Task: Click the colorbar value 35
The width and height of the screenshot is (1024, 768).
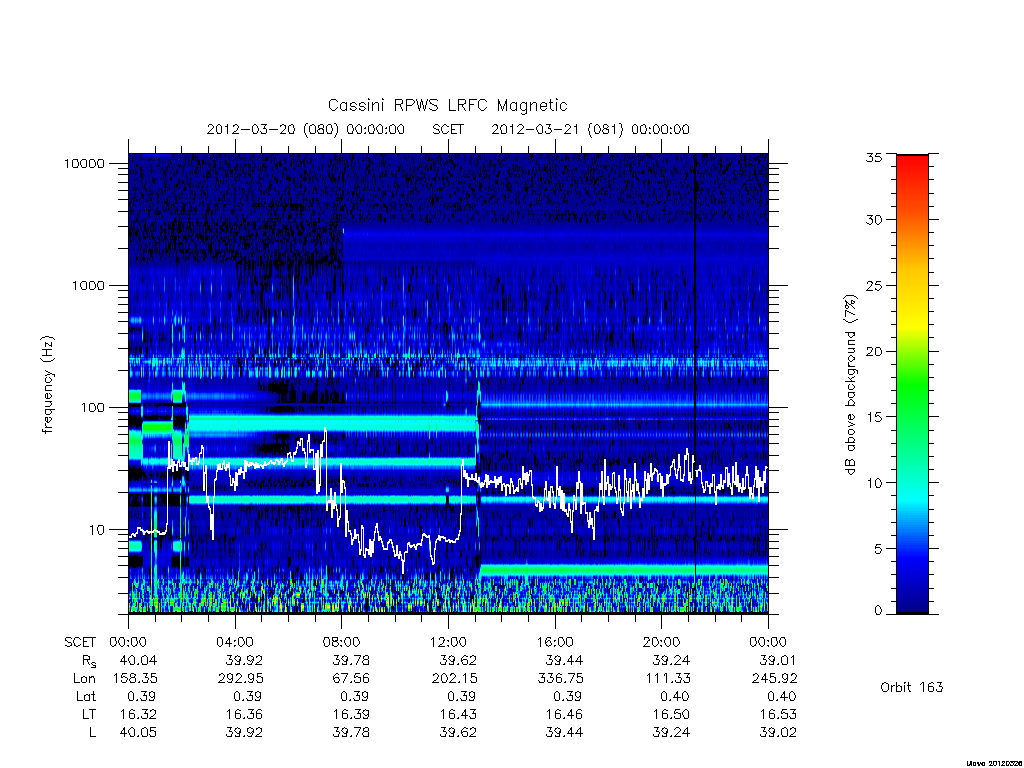Action: [x=873, y=157]
